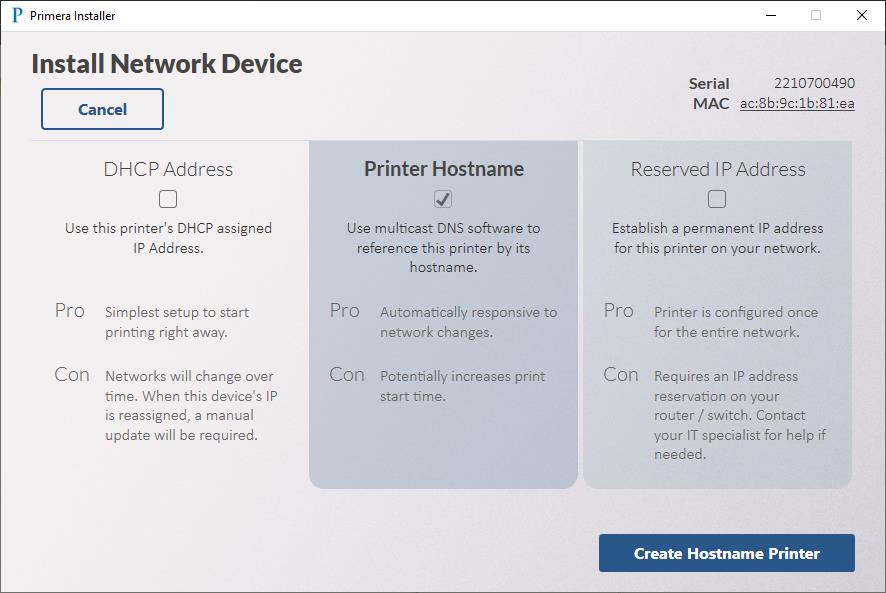Open the MAC address link ac:8b:9c:1b:81:ea
886x593 pixels.
(x=797, y=103)
